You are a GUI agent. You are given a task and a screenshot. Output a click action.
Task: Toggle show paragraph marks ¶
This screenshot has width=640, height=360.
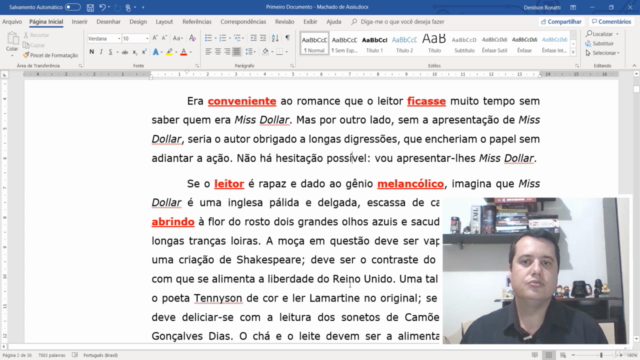(287, 38)
